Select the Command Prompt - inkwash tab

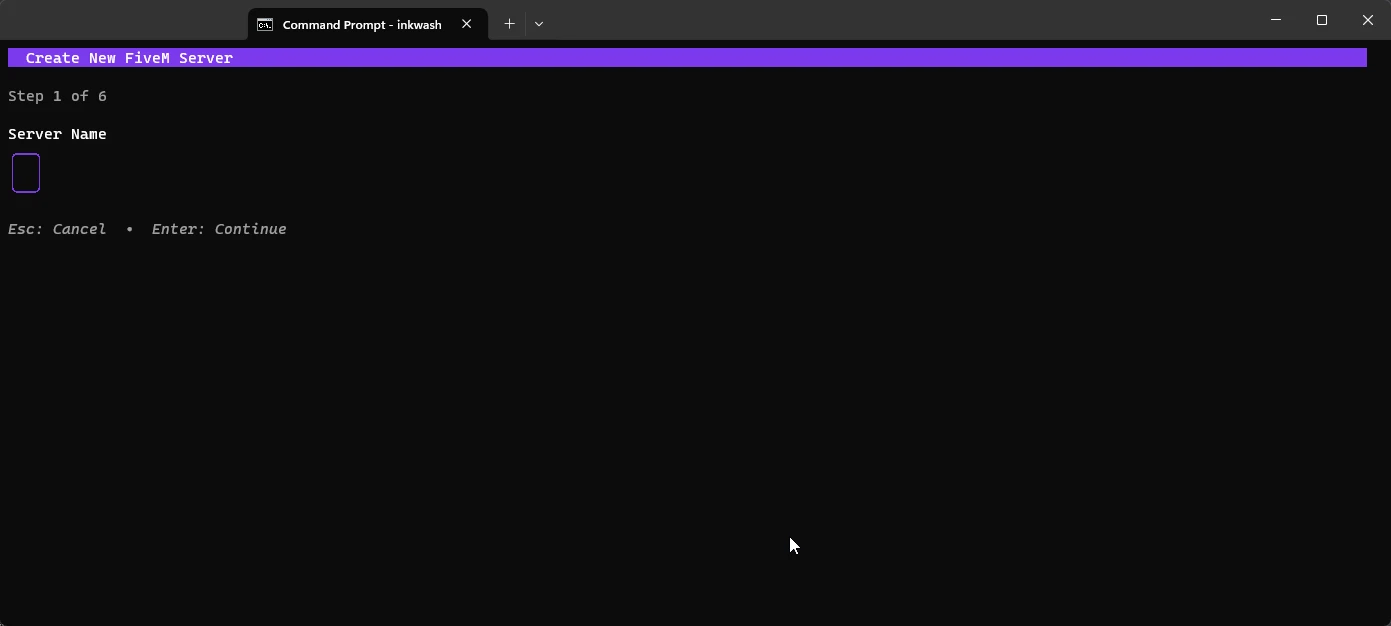pyautogui.click(x=367, y=24)
